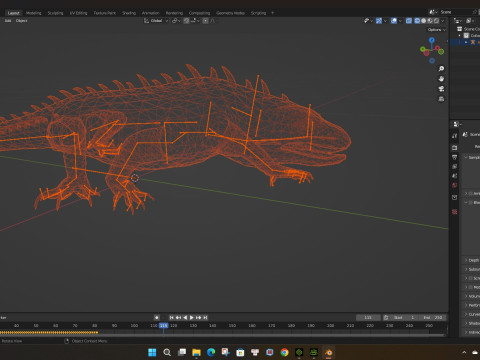Image resolution: width=480 pixels, height=360 pixels.
Task: Open the Animation workspace tab
Action: pyautogui.click(x=151, y=13)
